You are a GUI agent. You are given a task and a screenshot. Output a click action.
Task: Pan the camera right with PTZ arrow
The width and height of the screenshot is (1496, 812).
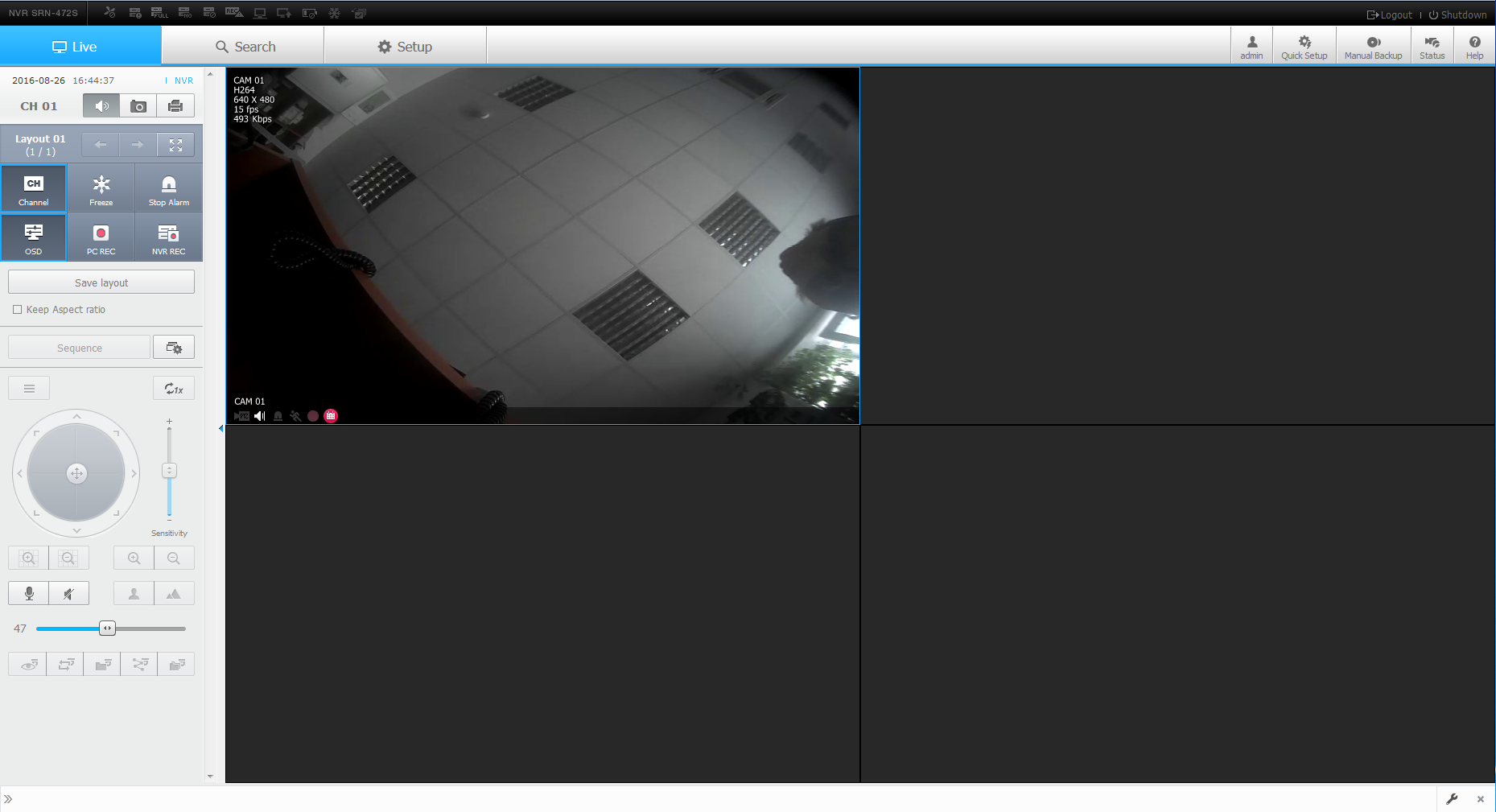coord(134,473)
